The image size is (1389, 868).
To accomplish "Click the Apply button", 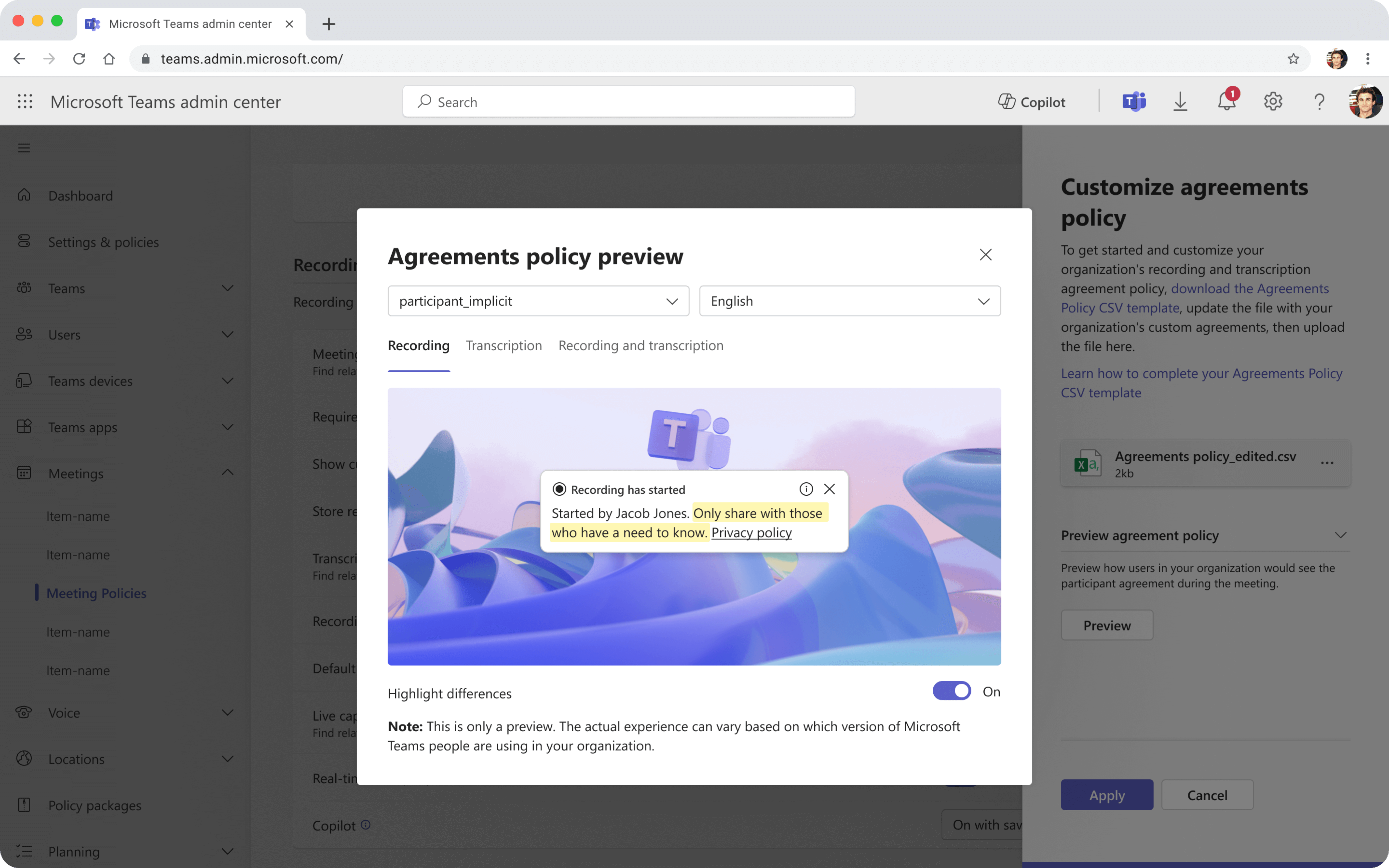I will coord(1106,795).
